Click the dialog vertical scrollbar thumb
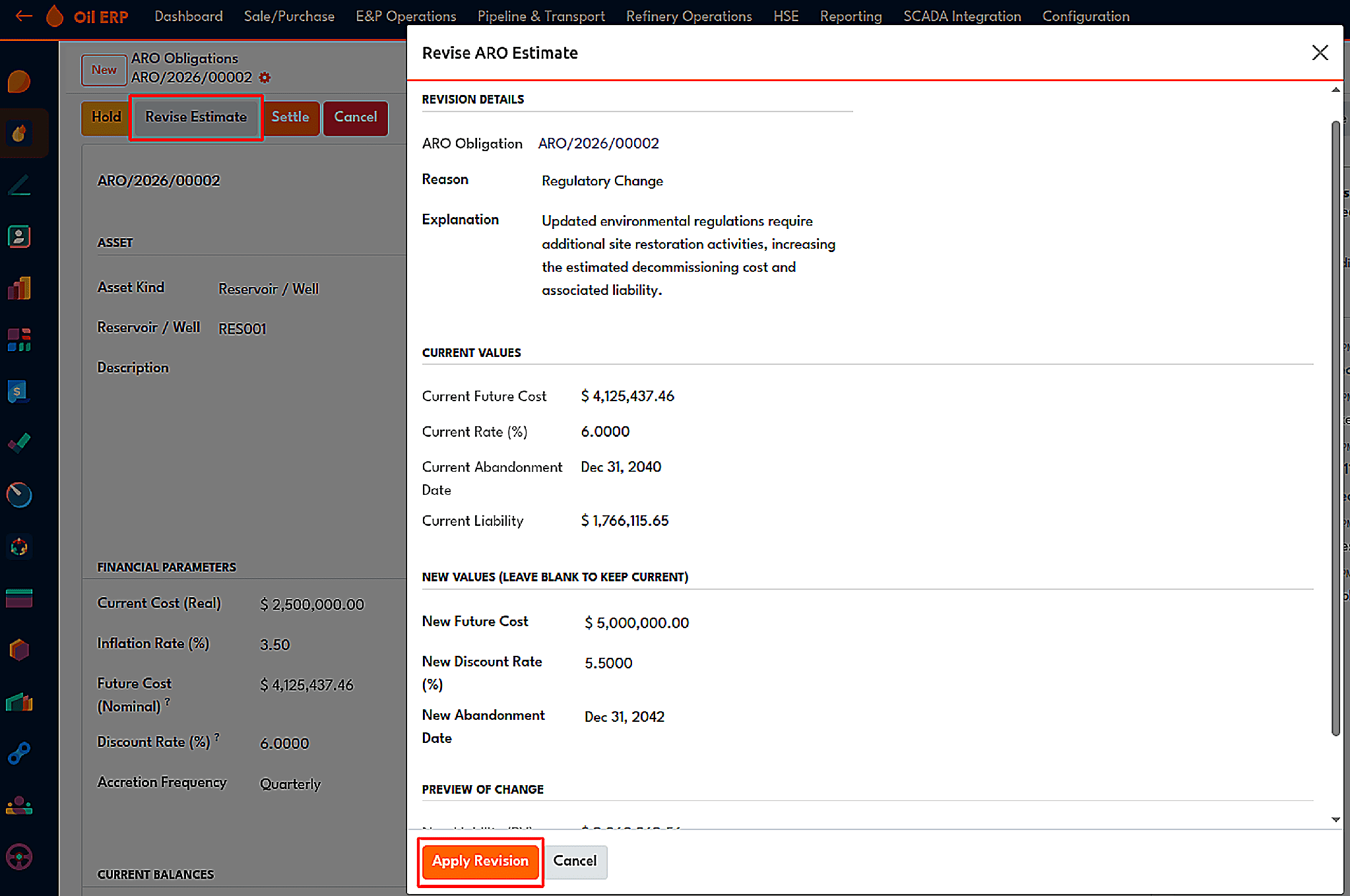The width and height of the screenshot is (1350, 896). click(1335, 428)
